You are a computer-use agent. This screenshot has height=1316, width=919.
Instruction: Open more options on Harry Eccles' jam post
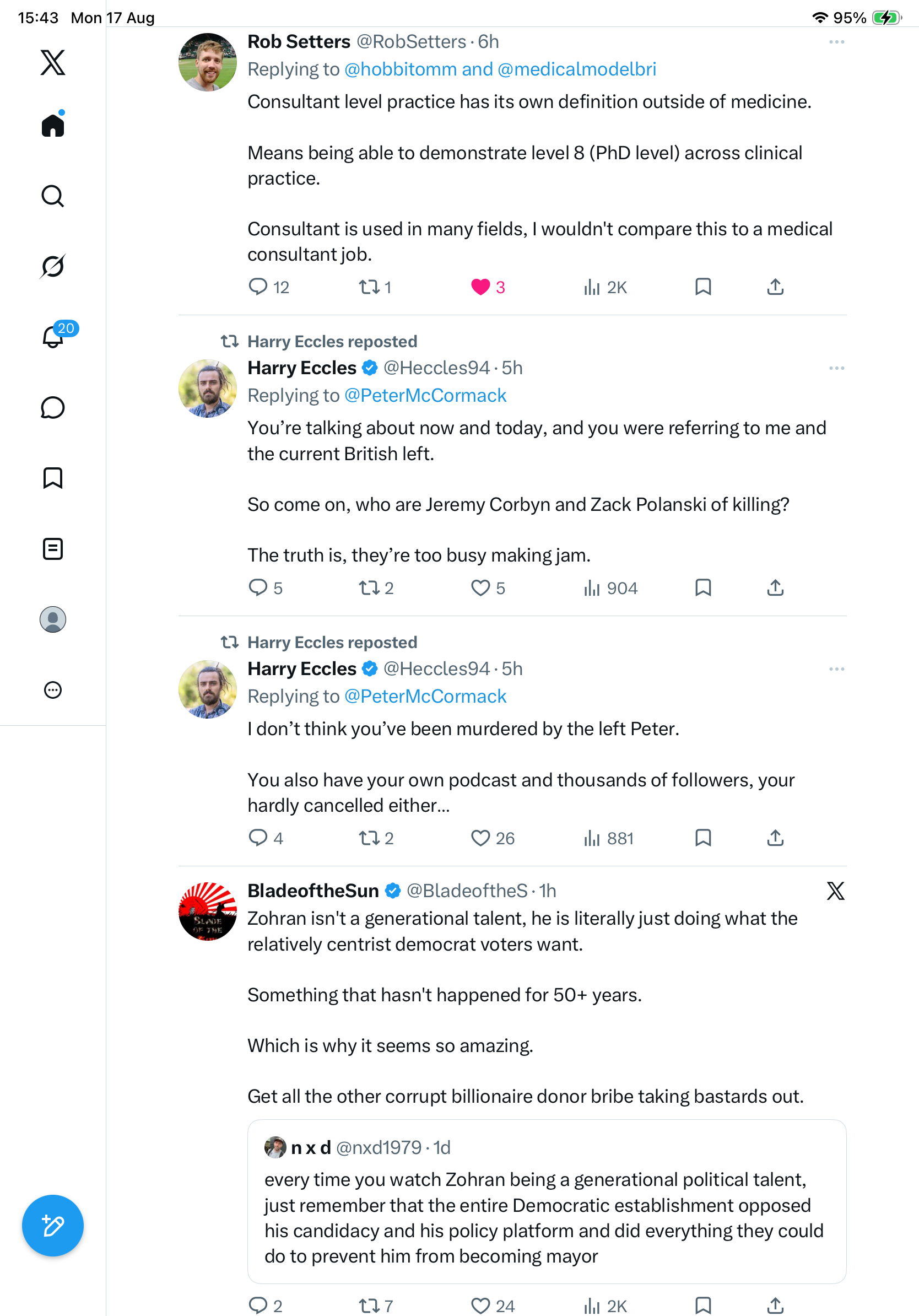click(836, 368)
